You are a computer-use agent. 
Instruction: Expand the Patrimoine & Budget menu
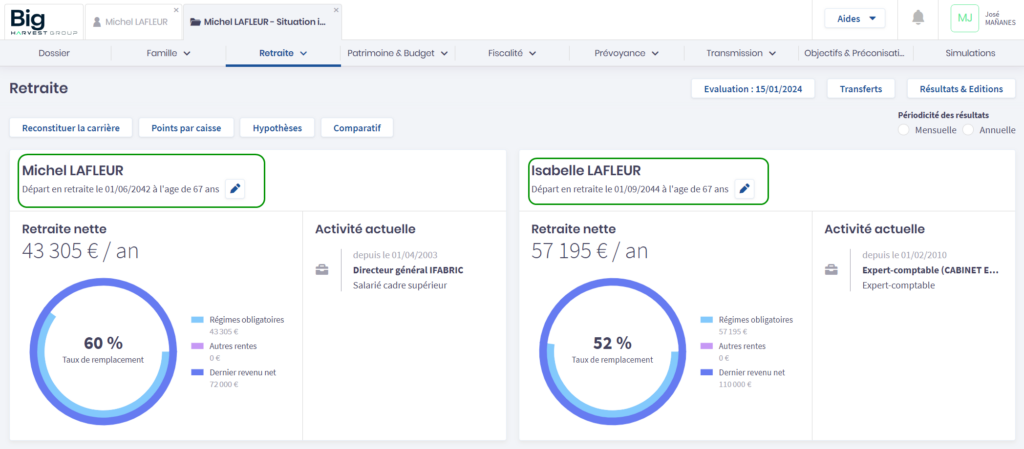(x=397, y=53)
